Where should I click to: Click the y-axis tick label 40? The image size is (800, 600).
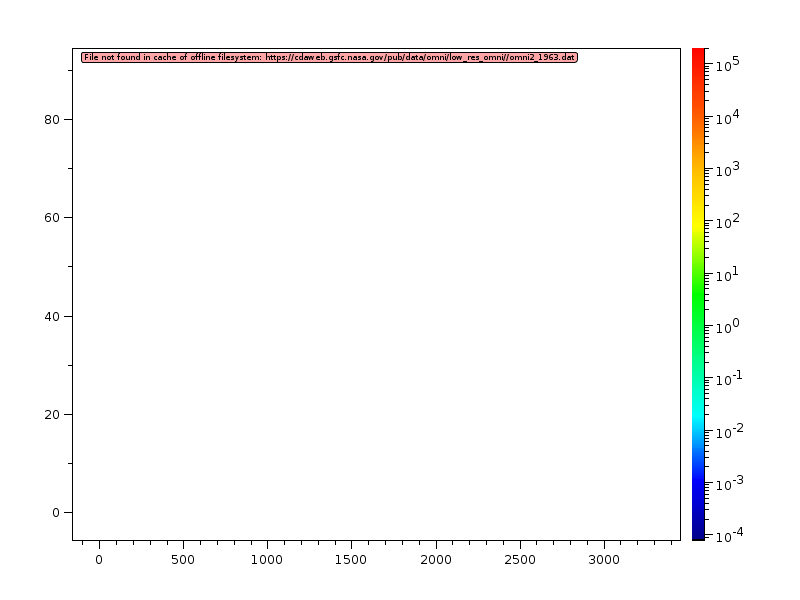[x=53, y=316]
